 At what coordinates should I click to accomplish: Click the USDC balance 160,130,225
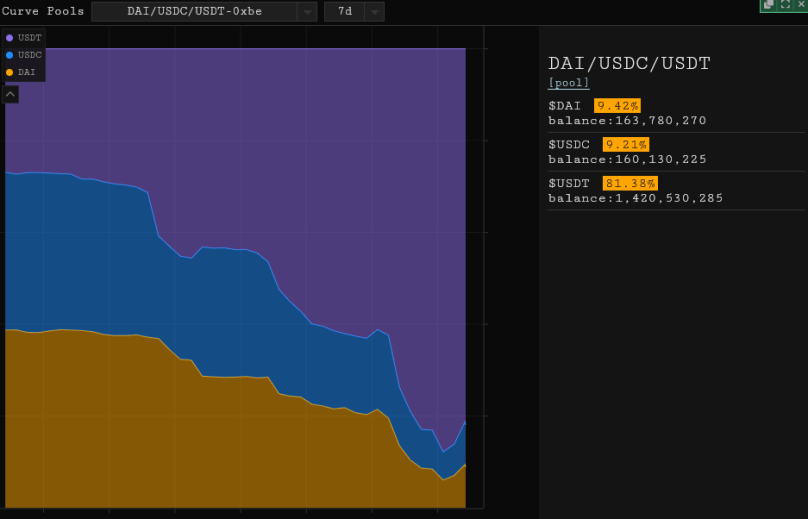(x=661, y=159)
